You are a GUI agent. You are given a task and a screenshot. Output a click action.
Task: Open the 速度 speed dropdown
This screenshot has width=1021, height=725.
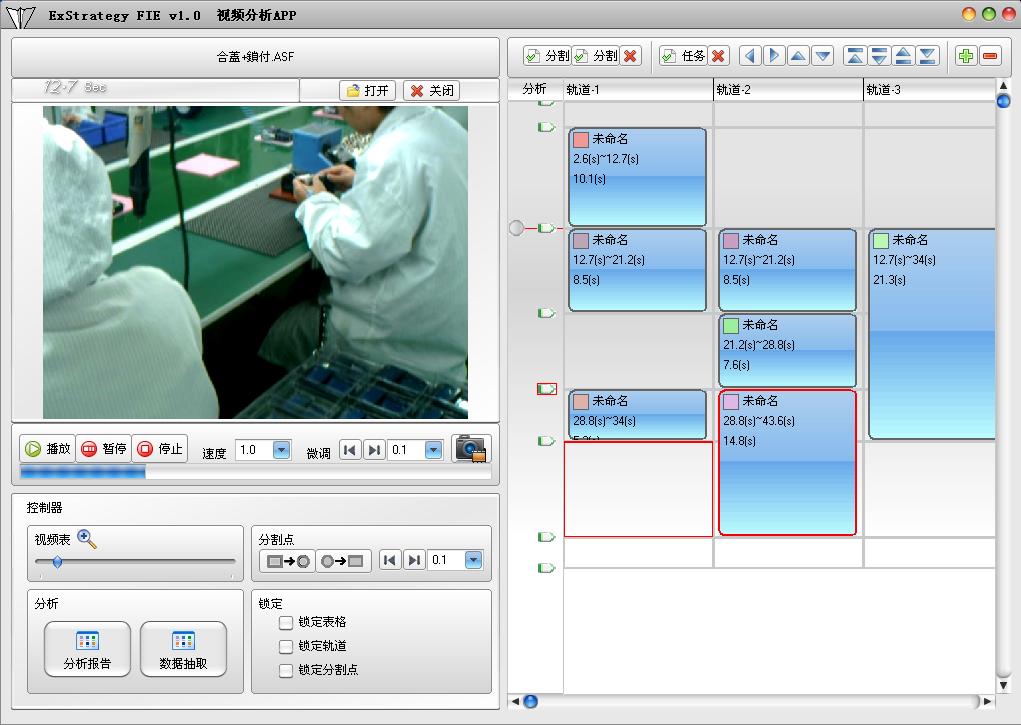(281, 450)
